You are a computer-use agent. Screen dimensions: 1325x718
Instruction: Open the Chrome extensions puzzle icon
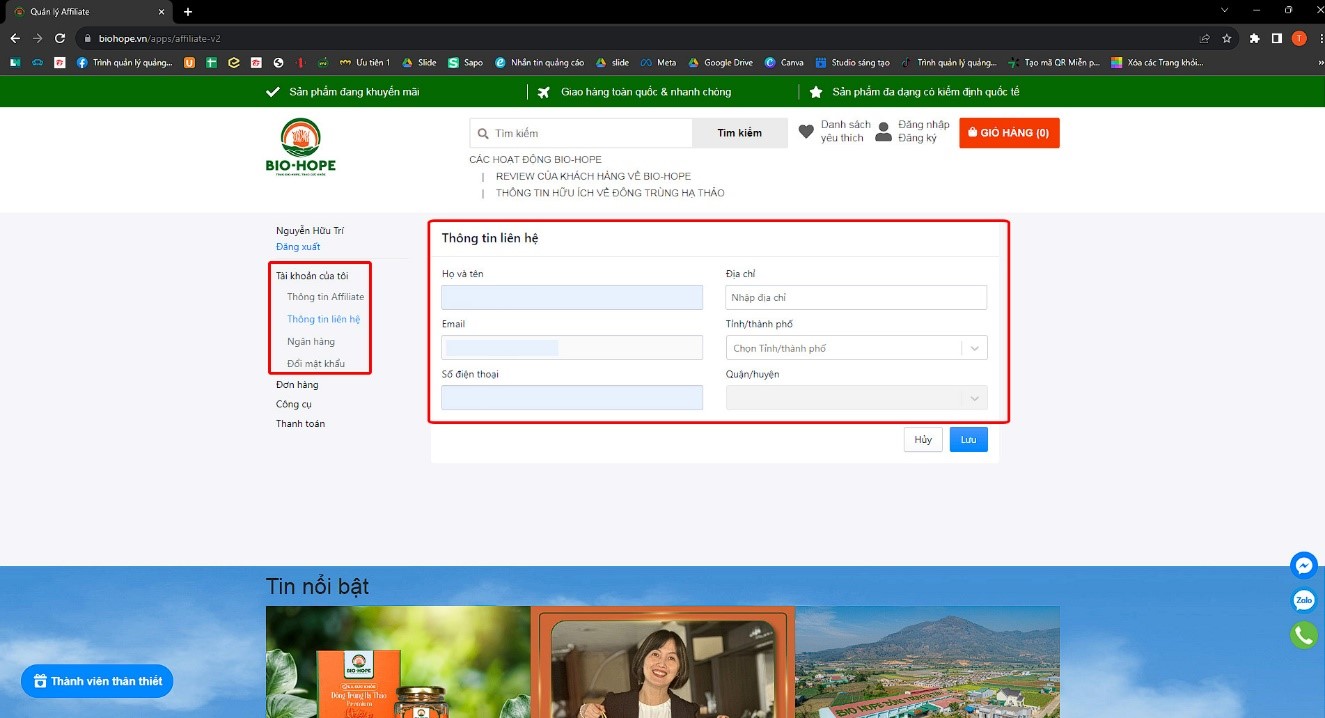click(x=1255, y=38)
